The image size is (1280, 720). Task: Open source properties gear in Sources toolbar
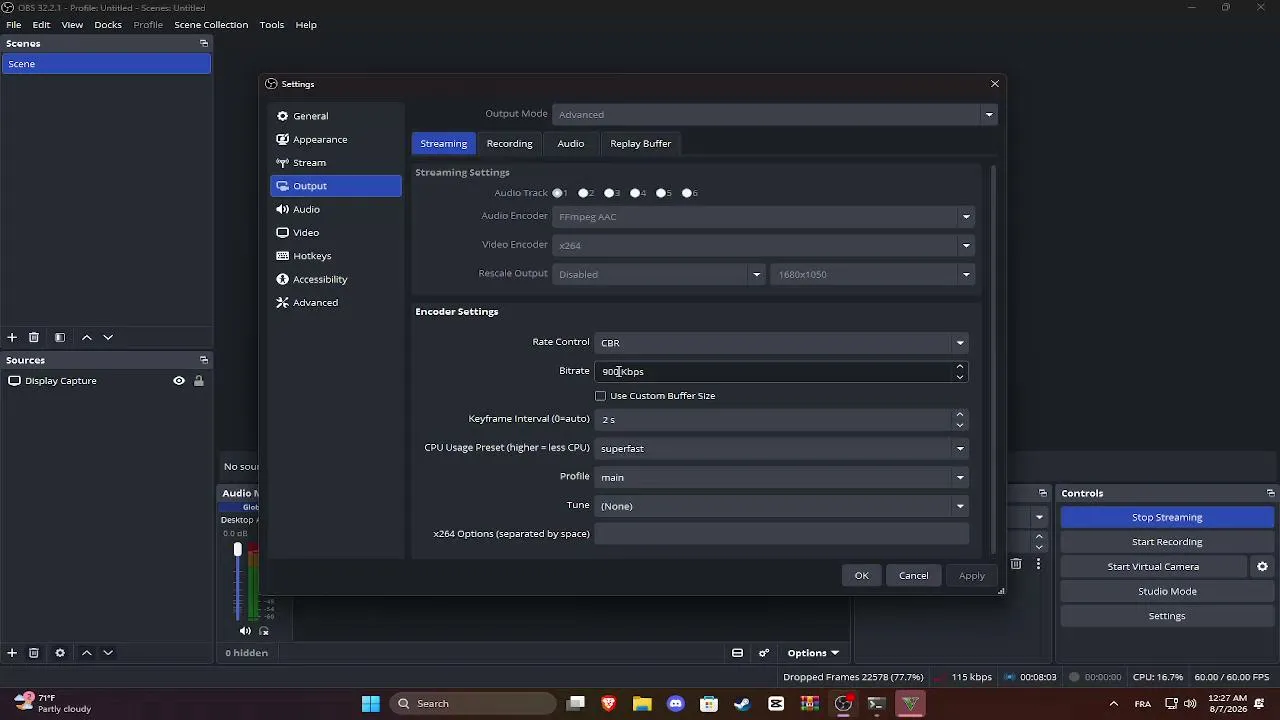60,653
